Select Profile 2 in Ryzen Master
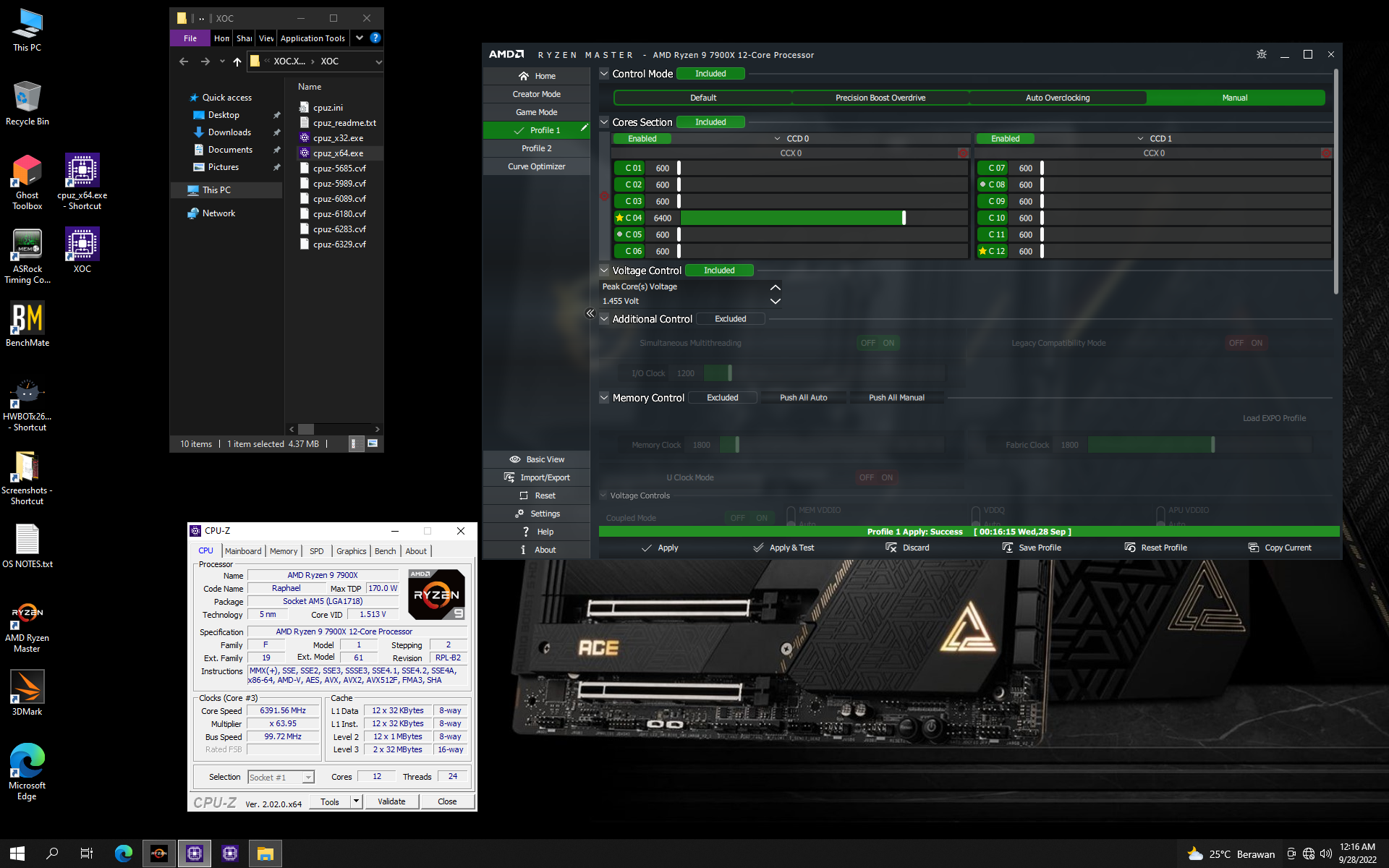This screenshot has height=868, width=1389. click(x=537, y=148)
